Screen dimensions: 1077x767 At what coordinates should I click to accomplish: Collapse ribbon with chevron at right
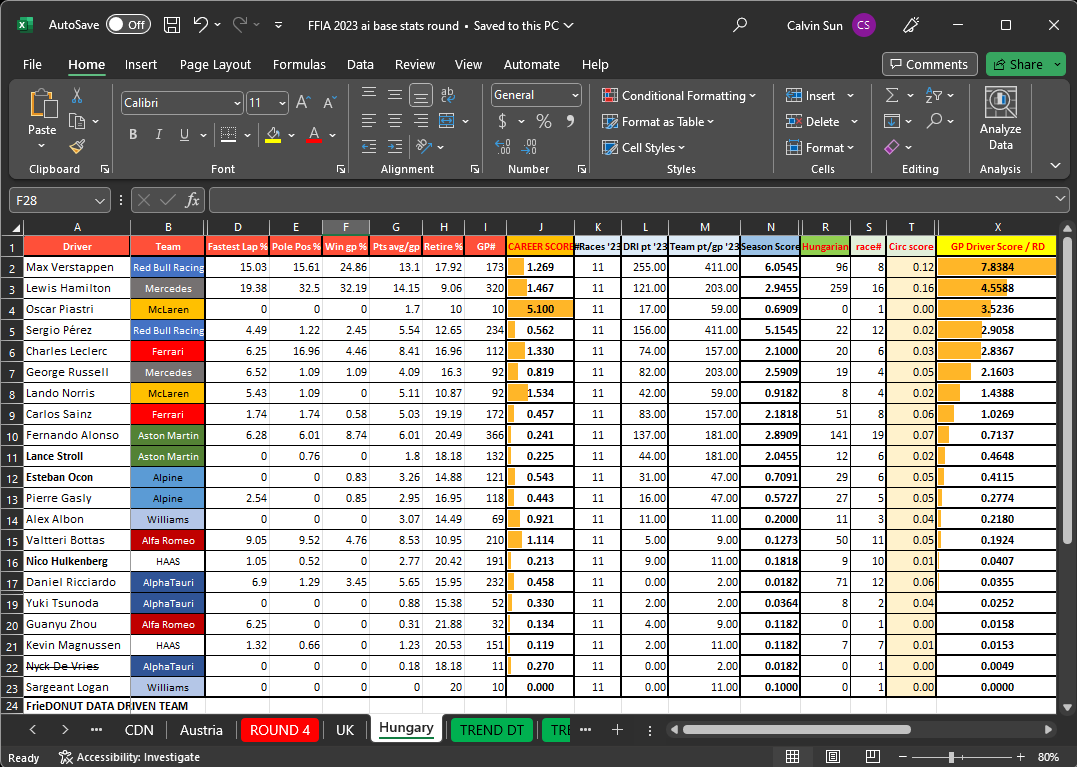point(1055,165)
